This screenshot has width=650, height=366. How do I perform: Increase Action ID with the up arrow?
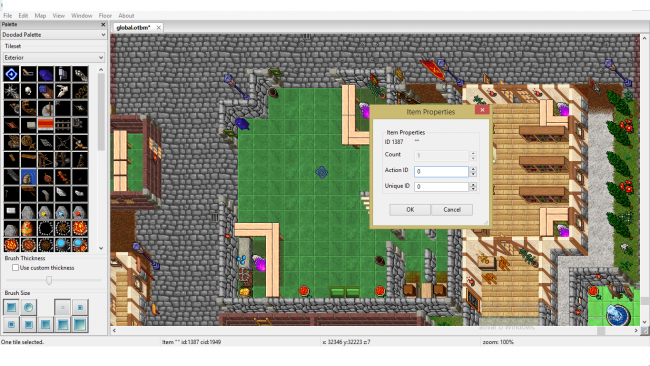pos(473,169)
